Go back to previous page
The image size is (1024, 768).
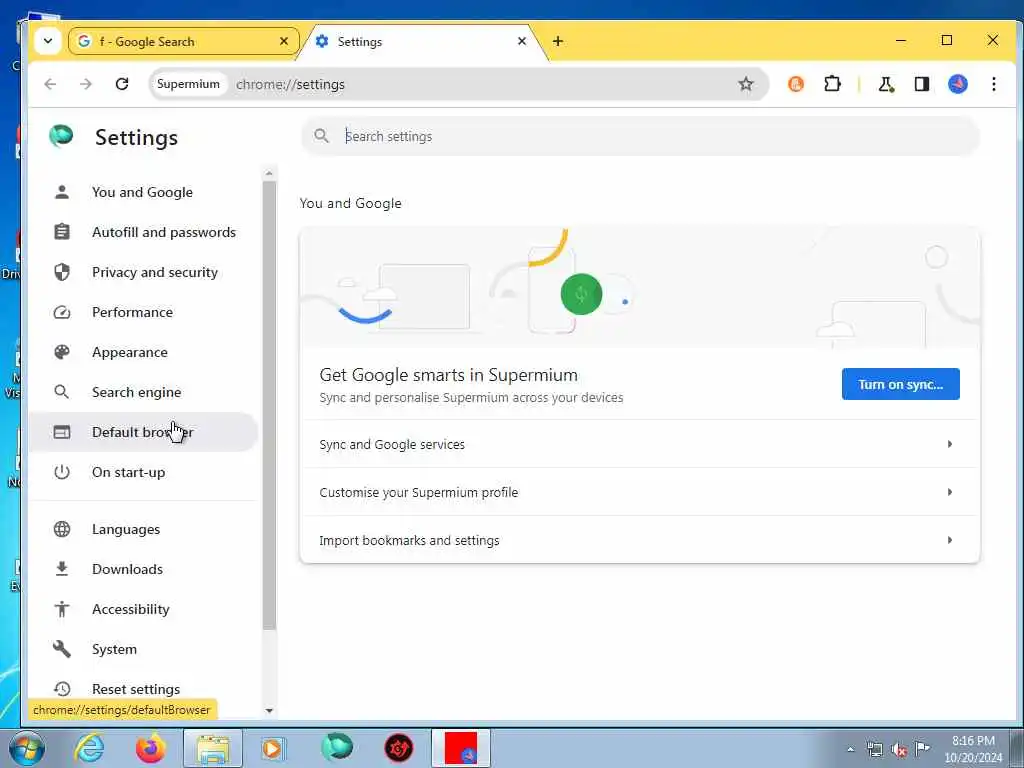[50, 84]
